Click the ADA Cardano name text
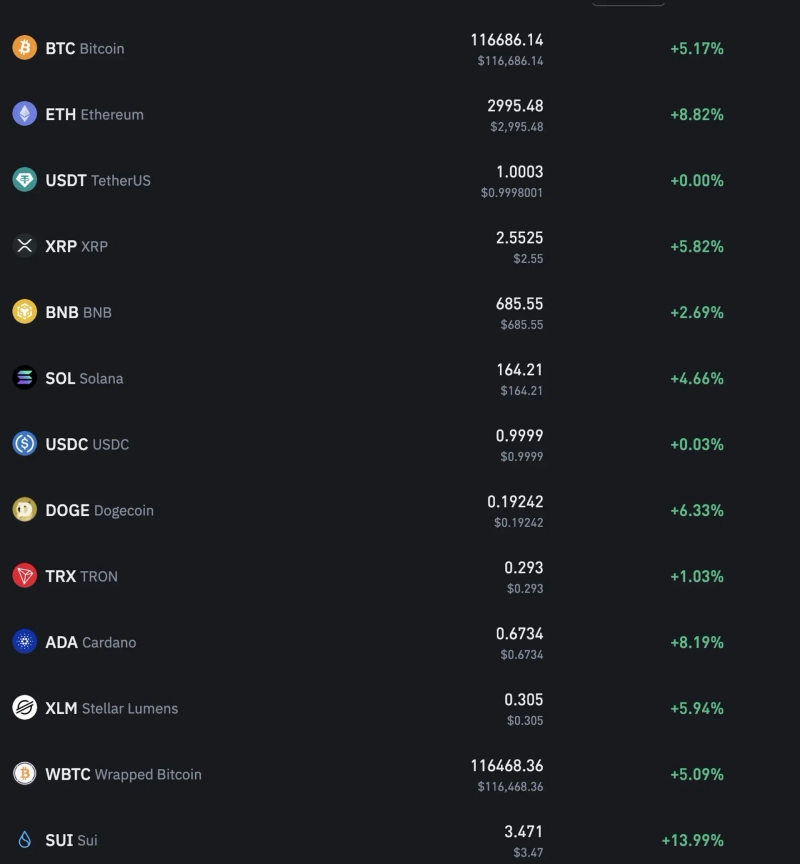 [90, 642]
